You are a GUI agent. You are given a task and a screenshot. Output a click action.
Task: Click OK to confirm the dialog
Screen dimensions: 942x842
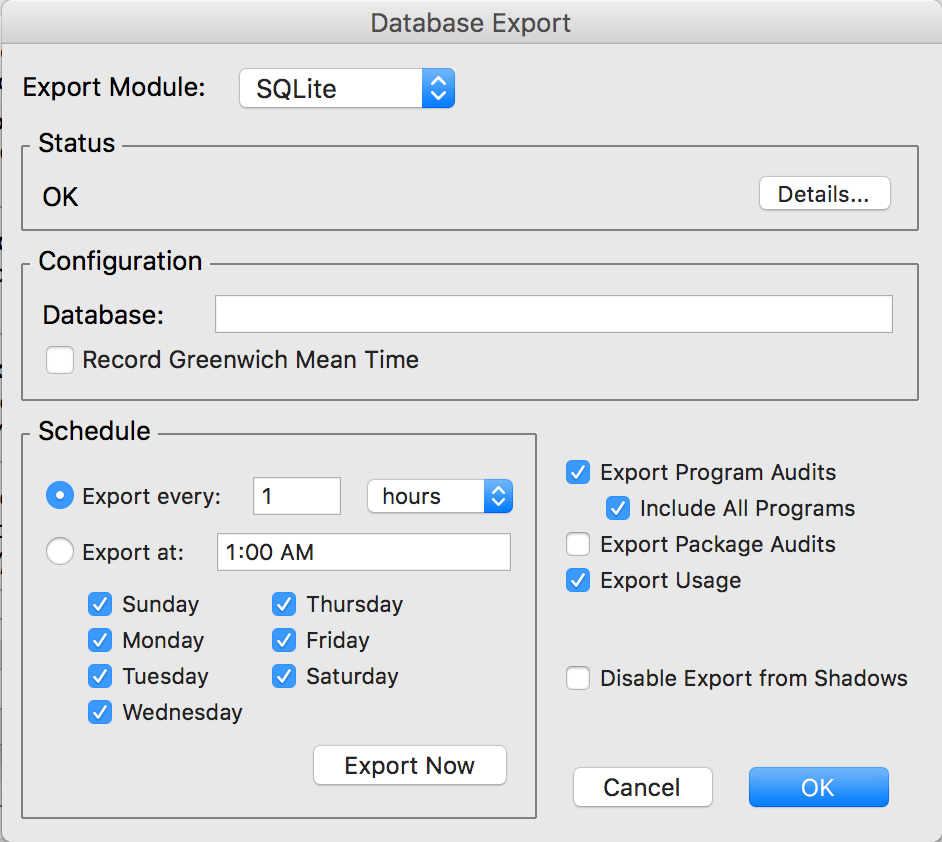[818, 787]
